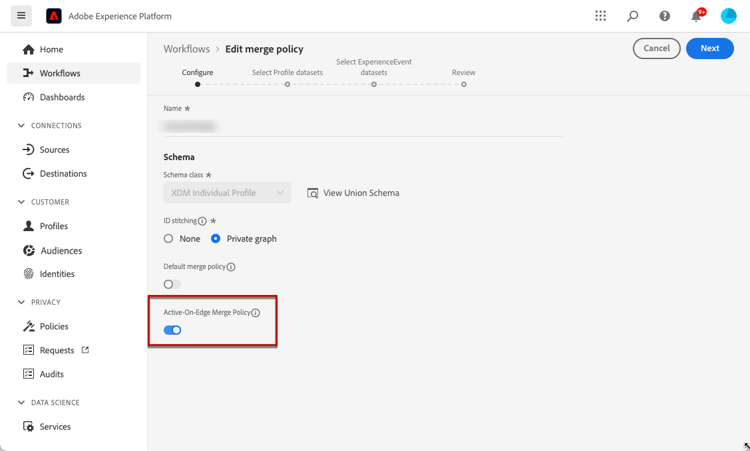Click the Active-On-Edge Merge Policy info icon
This screenshot has width=750, height=451.
tap(256, 313)
